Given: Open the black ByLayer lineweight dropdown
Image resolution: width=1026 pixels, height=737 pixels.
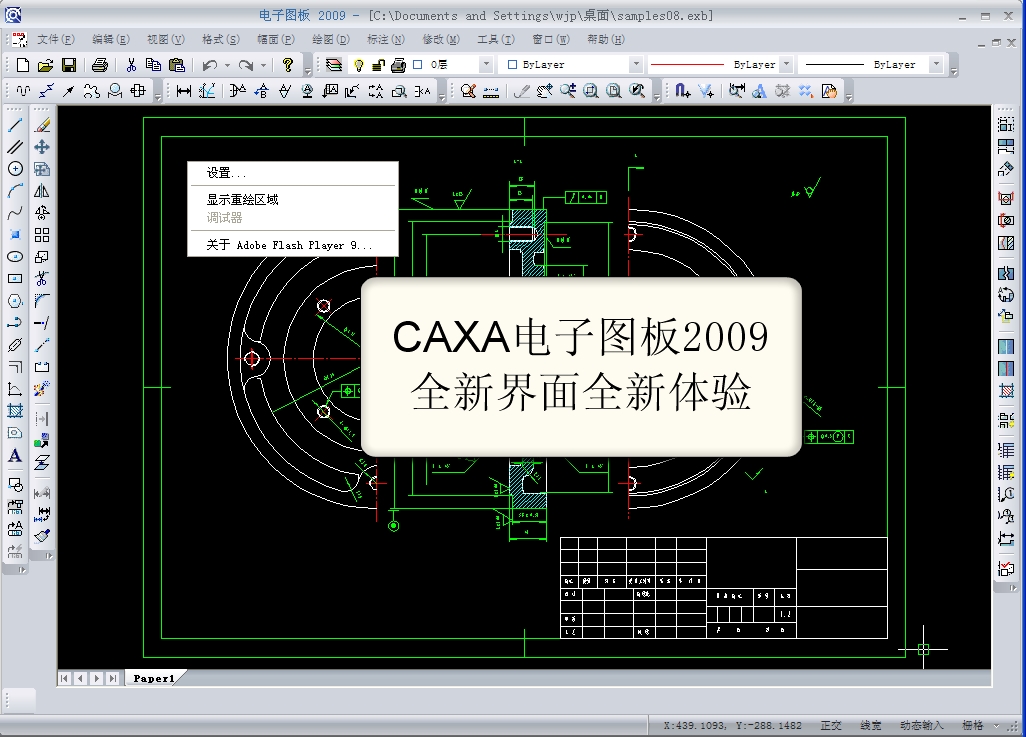Looking at the screenshot, I should 936,65.
